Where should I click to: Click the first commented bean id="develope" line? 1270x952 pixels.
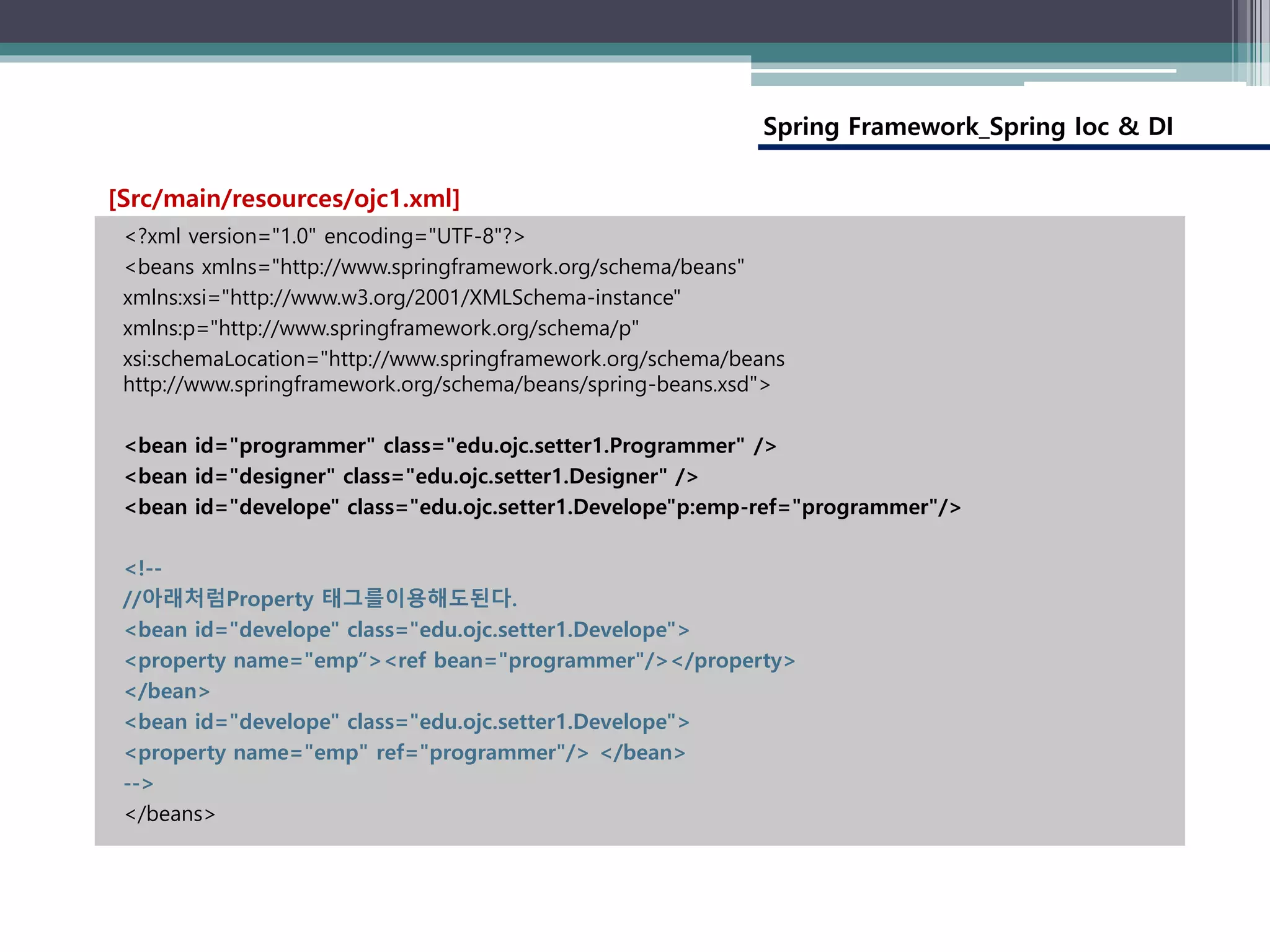[407, 630]
